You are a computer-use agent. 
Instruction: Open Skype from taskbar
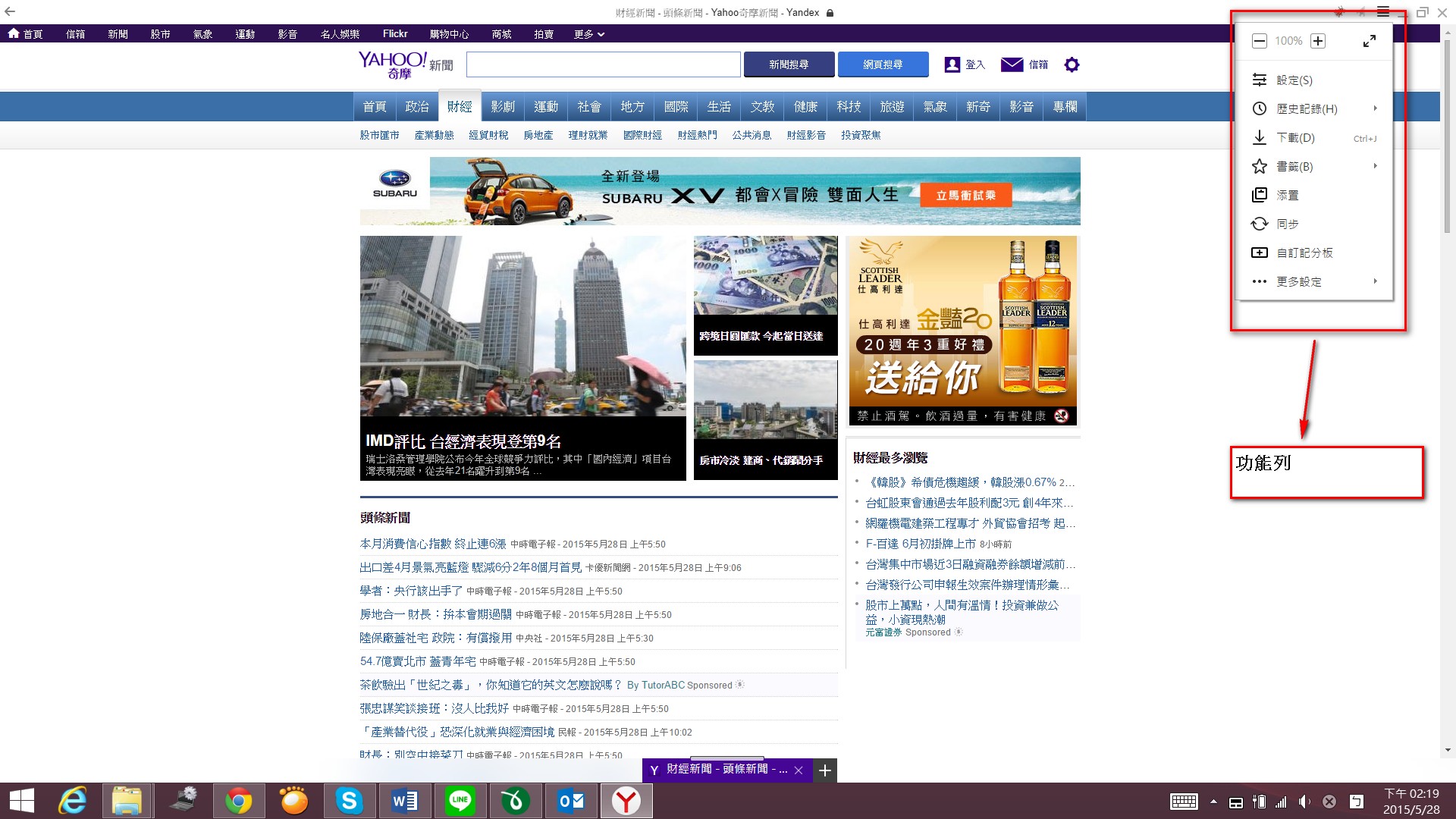(x=349, y=801)
